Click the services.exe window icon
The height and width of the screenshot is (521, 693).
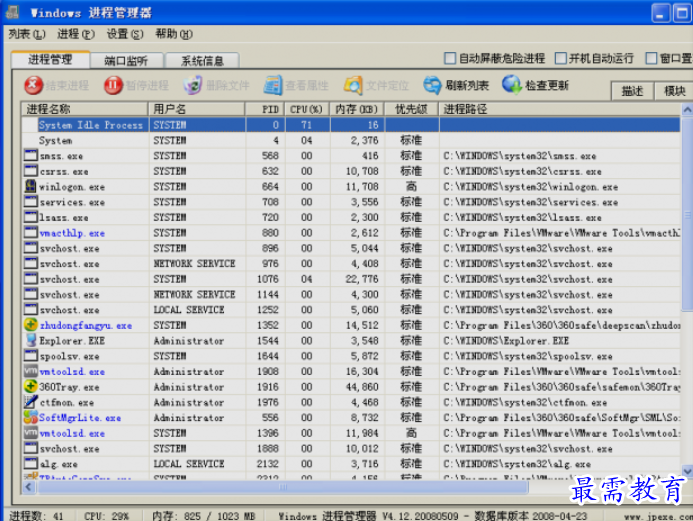coord(30,202)
